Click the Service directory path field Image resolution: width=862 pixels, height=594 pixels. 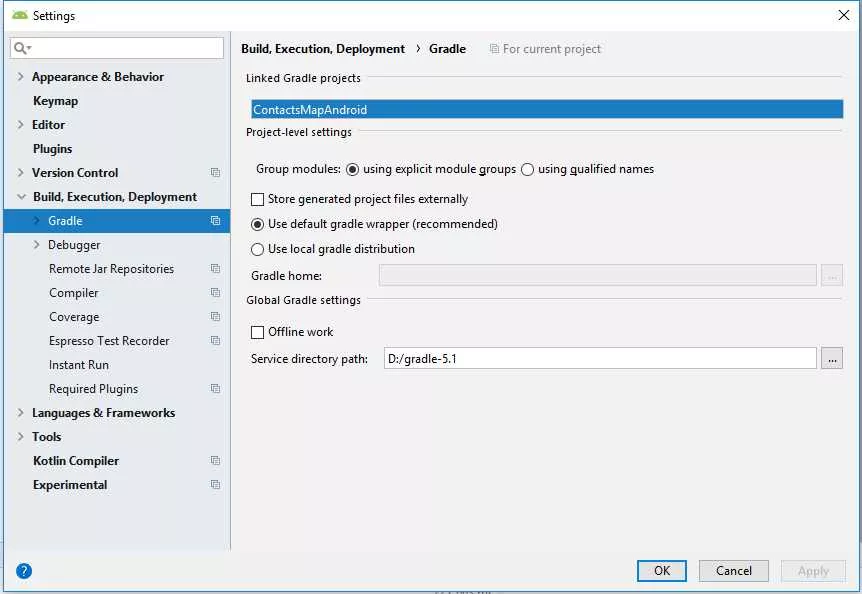pyautogui.click(x=600, y=359)
